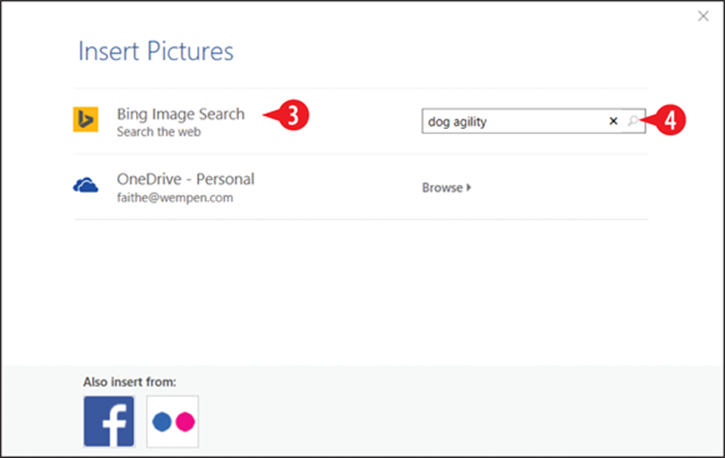Browse OneDrive - Personal files
The image size is (725, 458).
(x=447, y=188)
